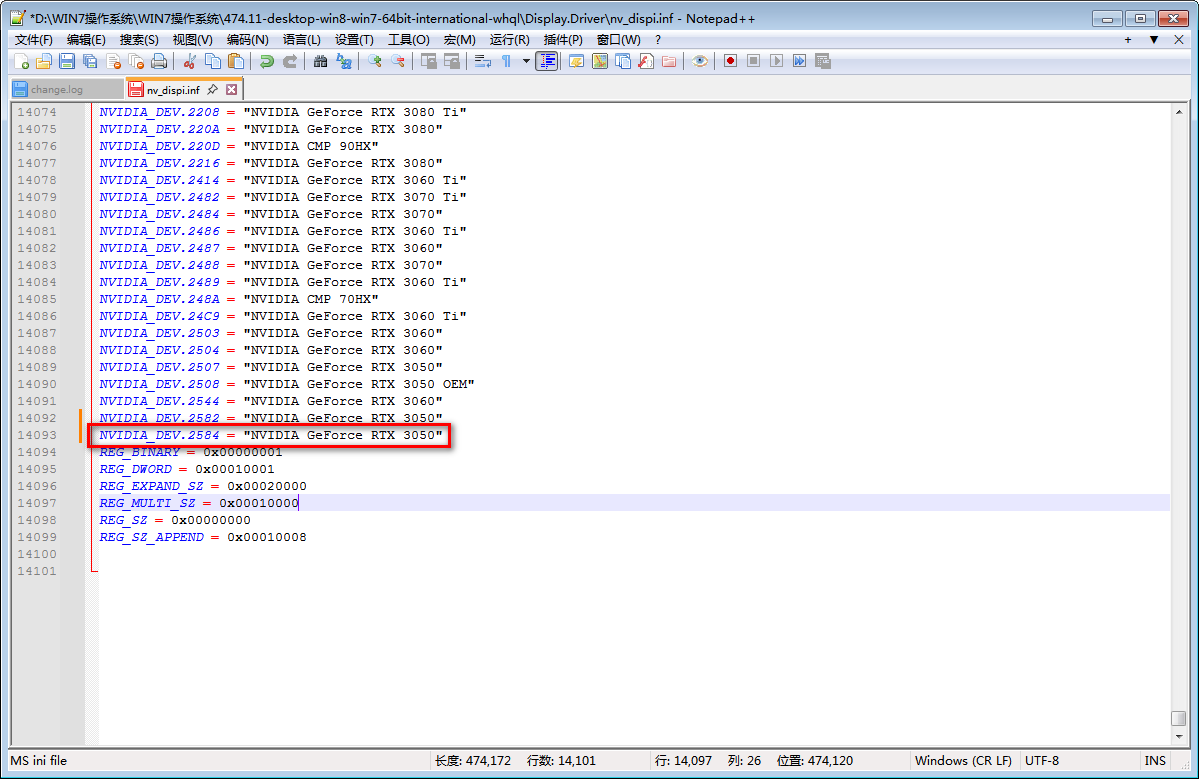Toggle show all characters pilcrow icon
This screenshot has height=779, width=1199.
(x=506, y=61)
